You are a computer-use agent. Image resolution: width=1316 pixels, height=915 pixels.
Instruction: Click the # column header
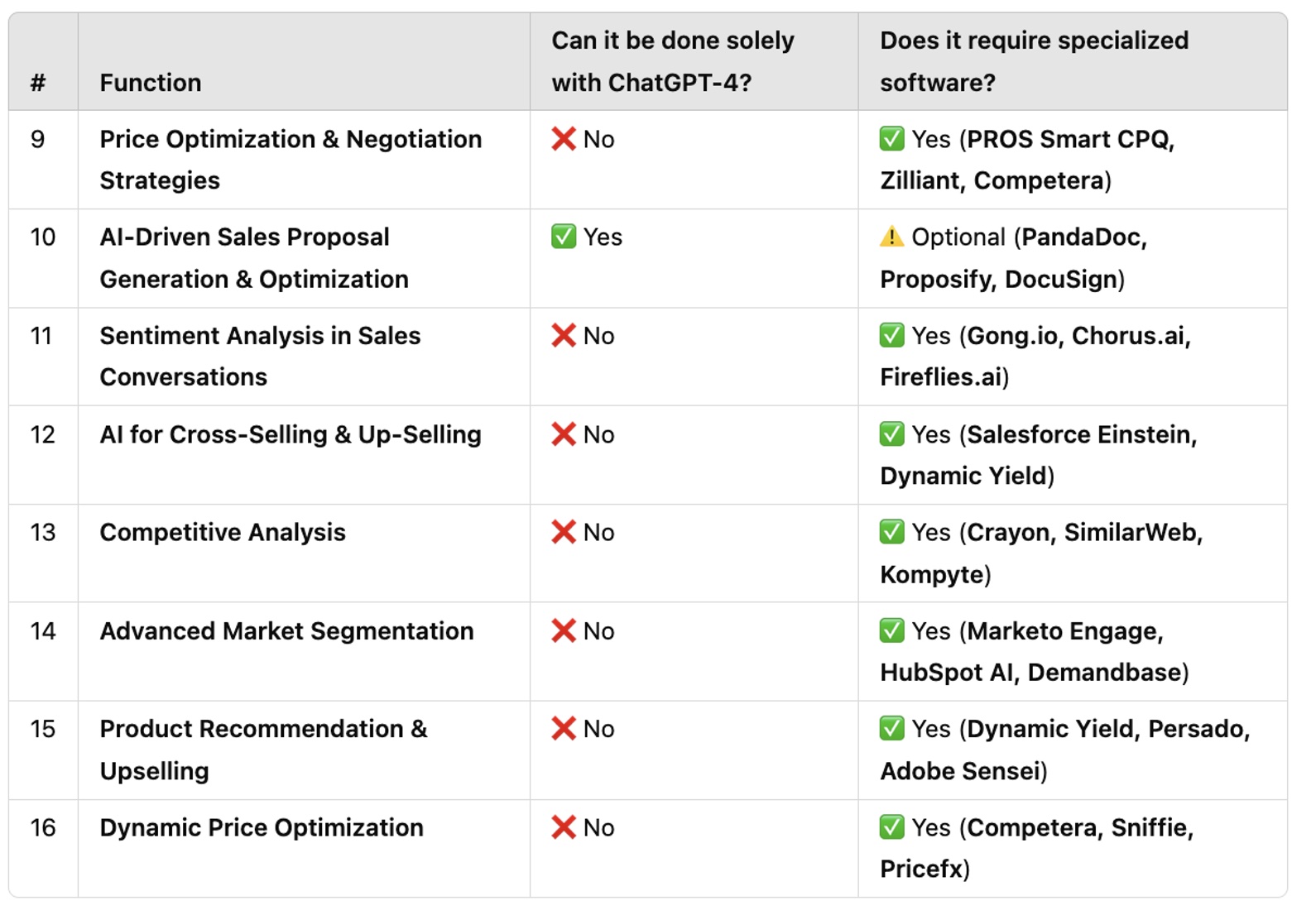(38, 83)
